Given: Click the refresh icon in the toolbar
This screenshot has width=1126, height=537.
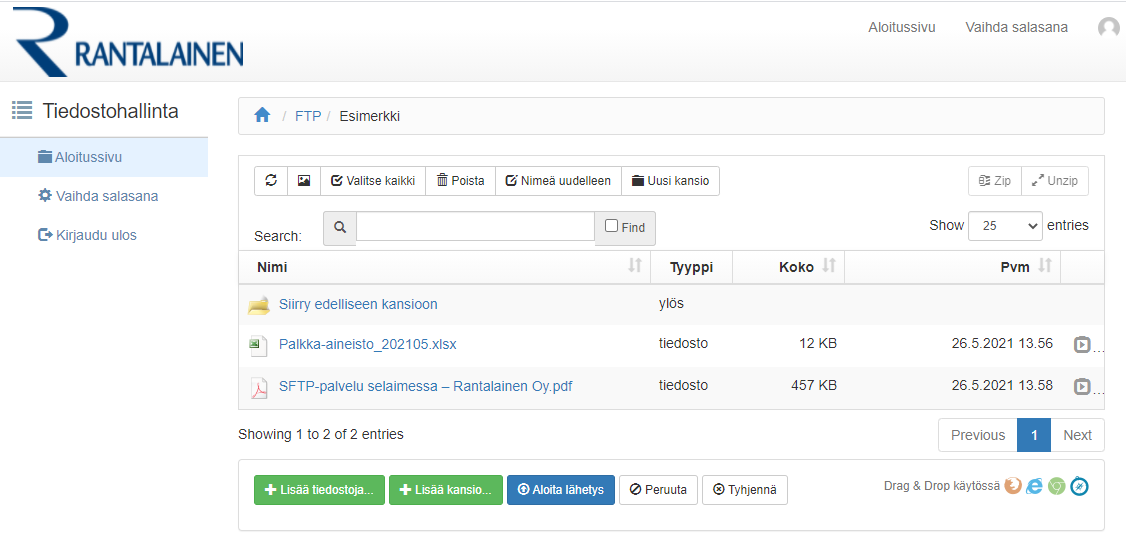Looking at the screenshot, I should click(271, 181).
